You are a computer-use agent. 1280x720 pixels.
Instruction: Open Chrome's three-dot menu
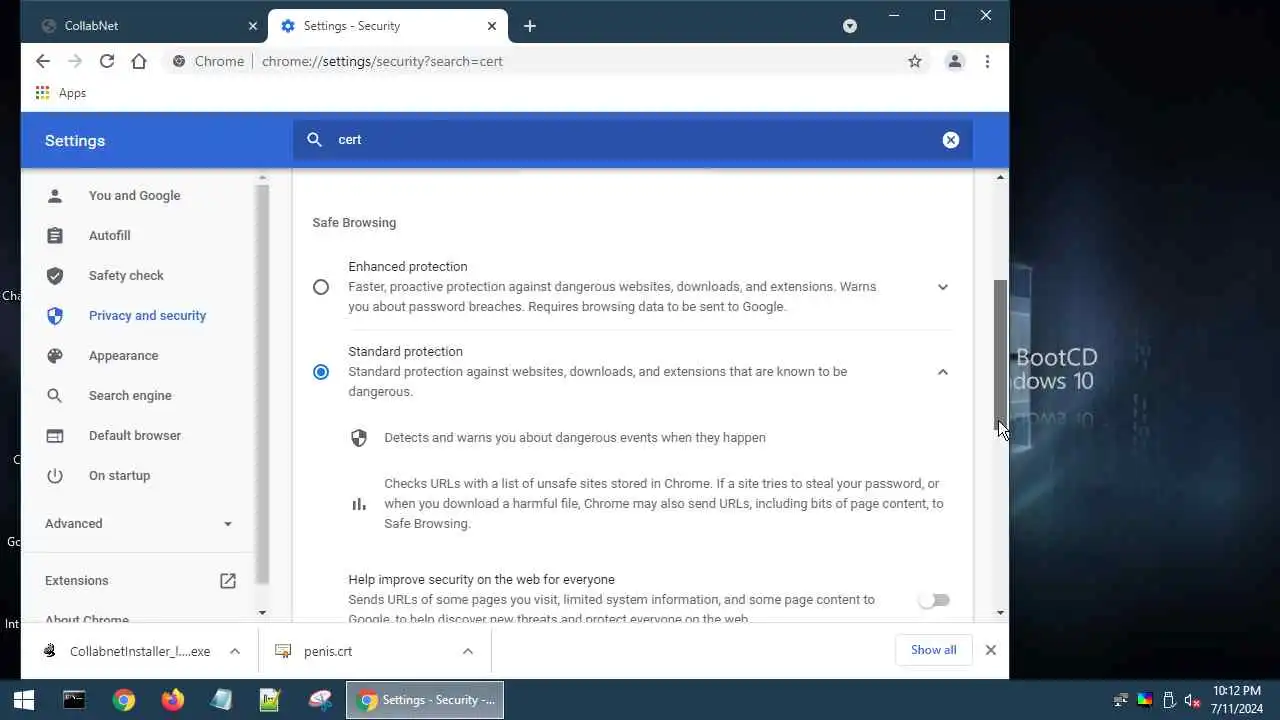click(987, 61)
